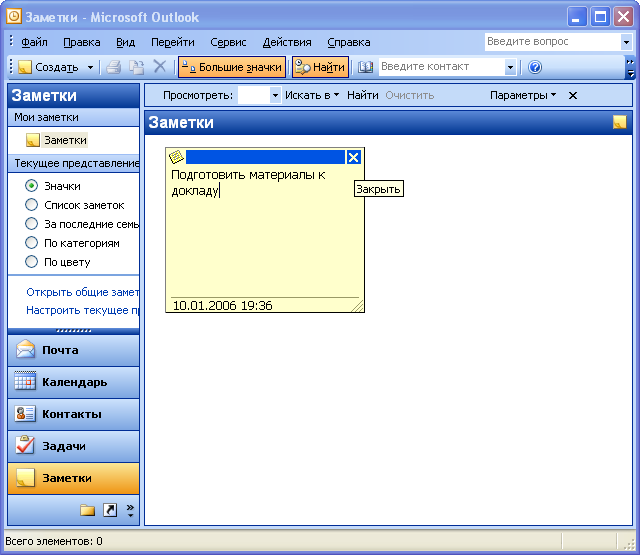Image resolution: width=640 pixels, height=555 pixels.
Task: Click status bar 'Всего элементов: 0'
Action: point(54,542)
